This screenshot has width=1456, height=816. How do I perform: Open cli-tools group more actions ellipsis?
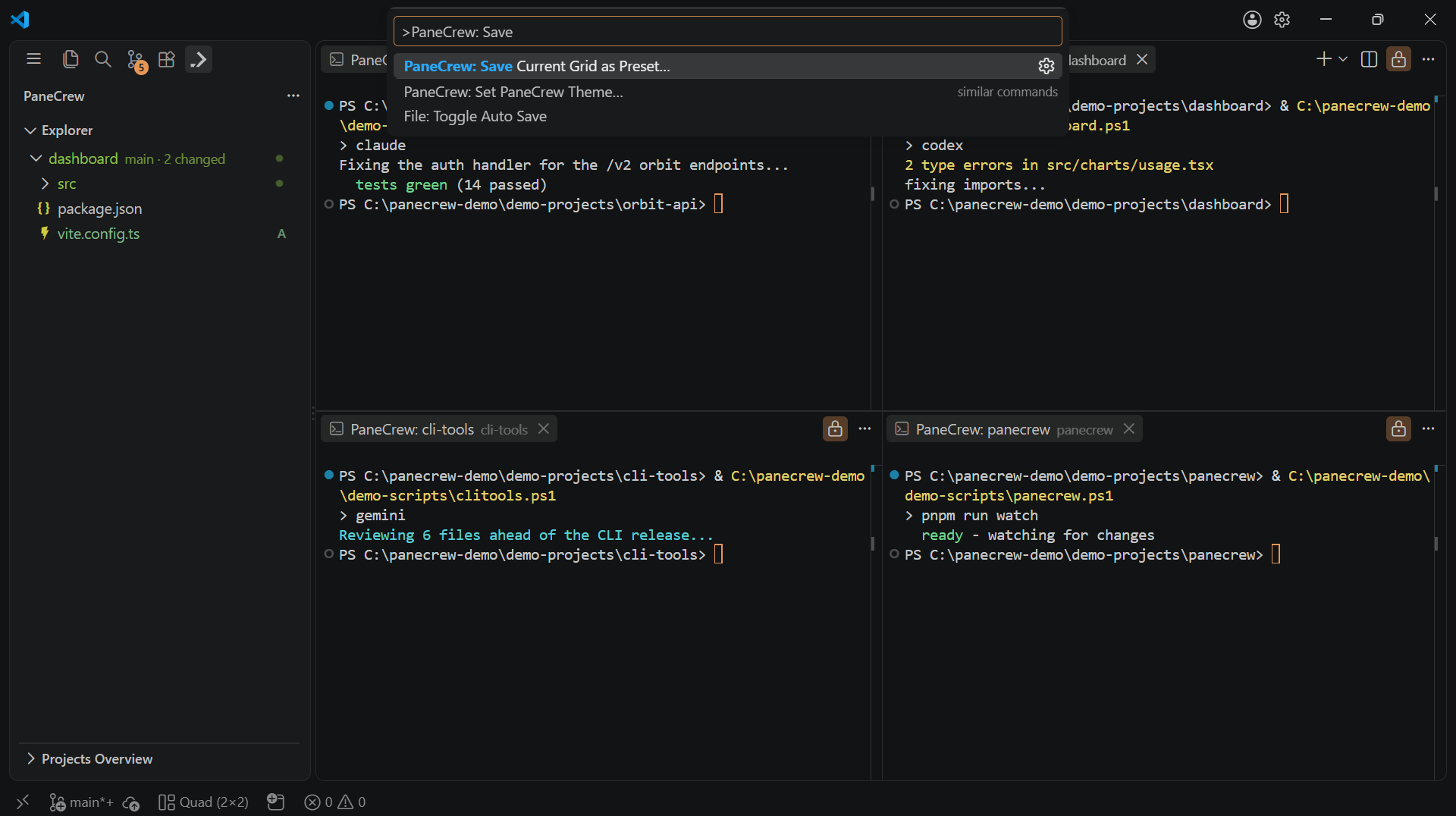[864, 429]
